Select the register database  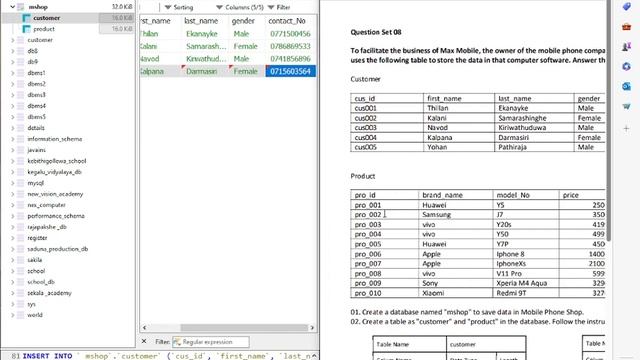click(37, 238)
